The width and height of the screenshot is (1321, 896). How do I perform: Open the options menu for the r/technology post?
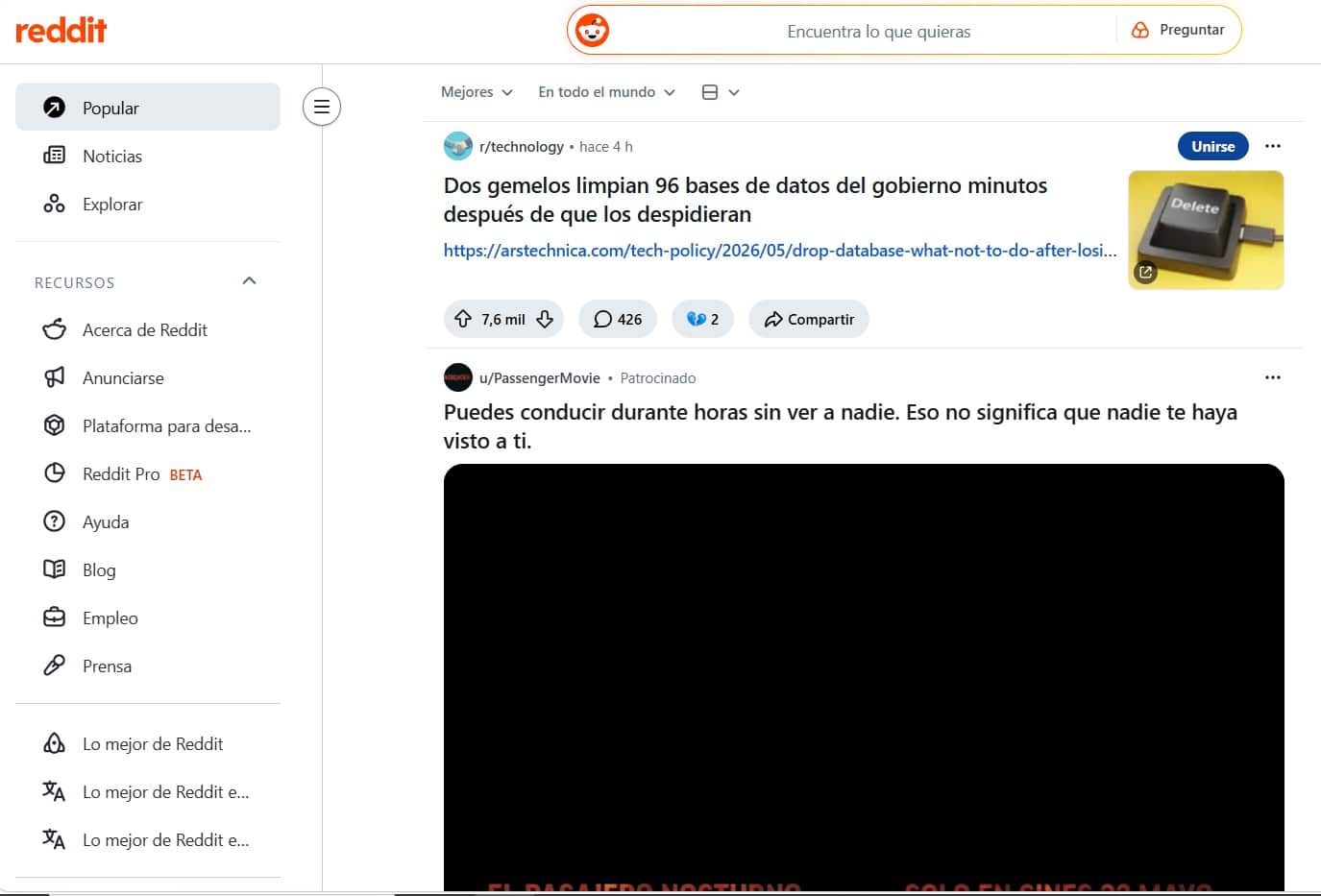tap(1273, 146)
